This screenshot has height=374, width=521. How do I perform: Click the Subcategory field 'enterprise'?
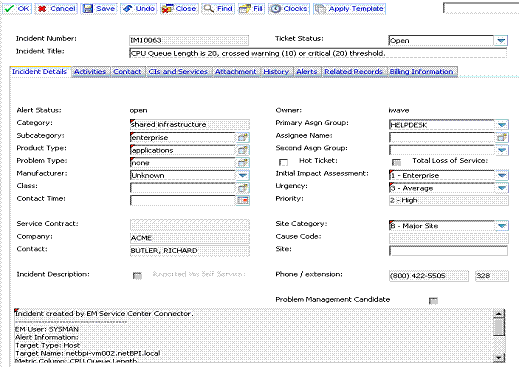tap(183, 137)
